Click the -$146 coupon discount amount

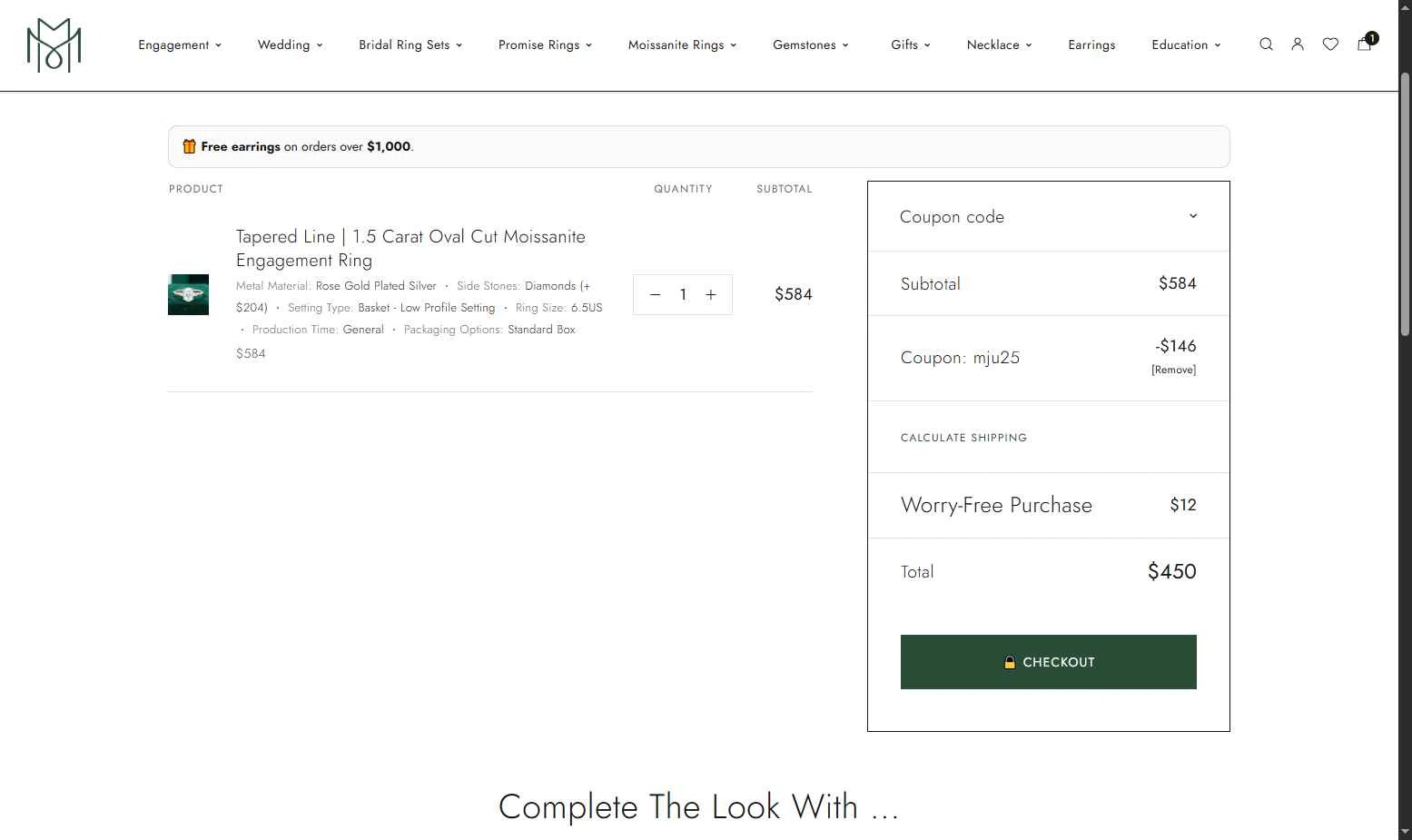(1176, 346)
